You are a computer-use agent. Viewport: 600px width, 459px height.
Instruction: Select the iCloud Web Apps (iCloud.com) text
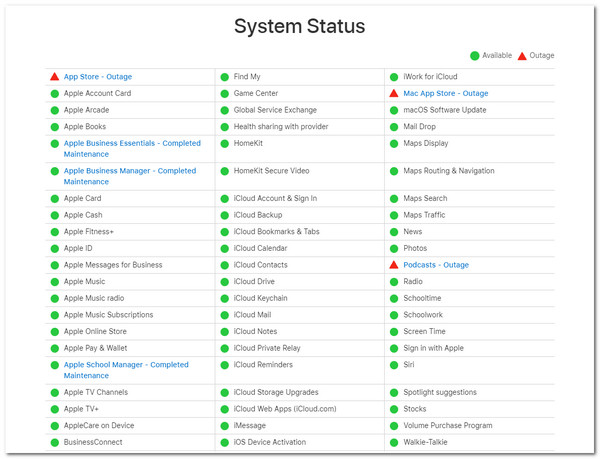(x=285, y=409)
